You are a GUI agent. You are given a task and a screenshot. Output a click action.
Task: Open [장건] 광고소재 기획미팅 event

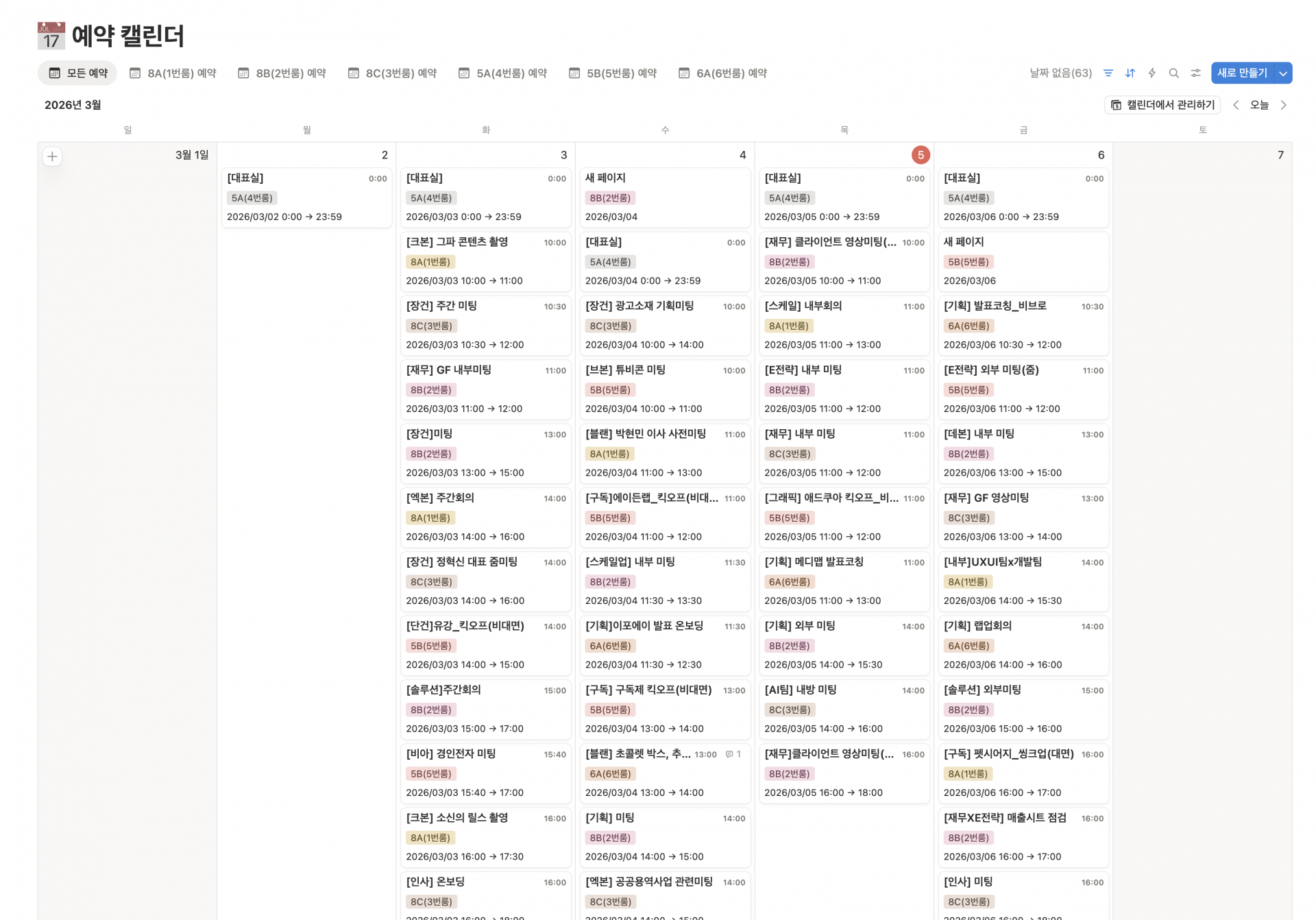click(x=665, y=325)
